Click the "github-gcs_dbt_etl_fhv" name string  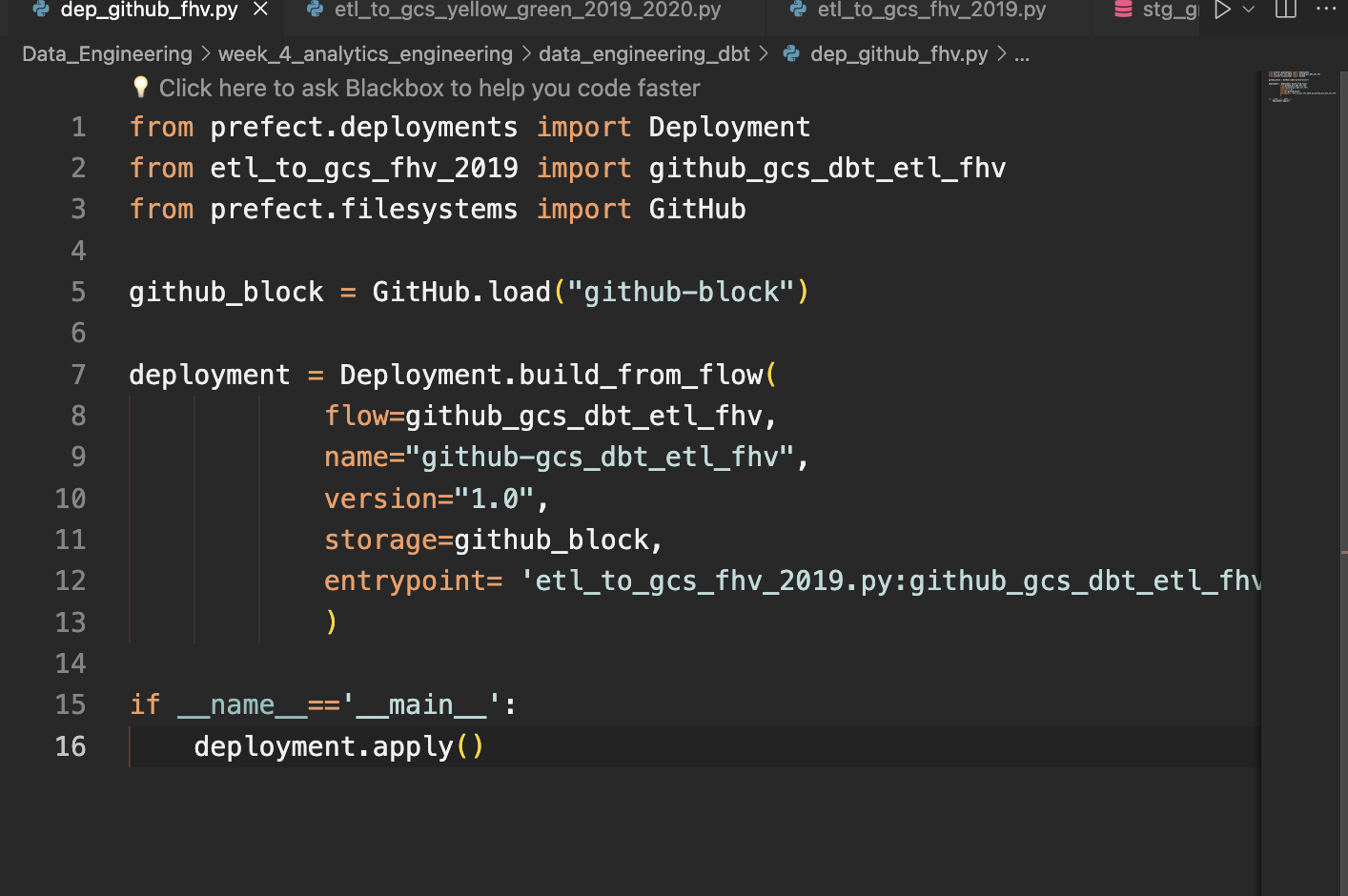pos(601,458)
